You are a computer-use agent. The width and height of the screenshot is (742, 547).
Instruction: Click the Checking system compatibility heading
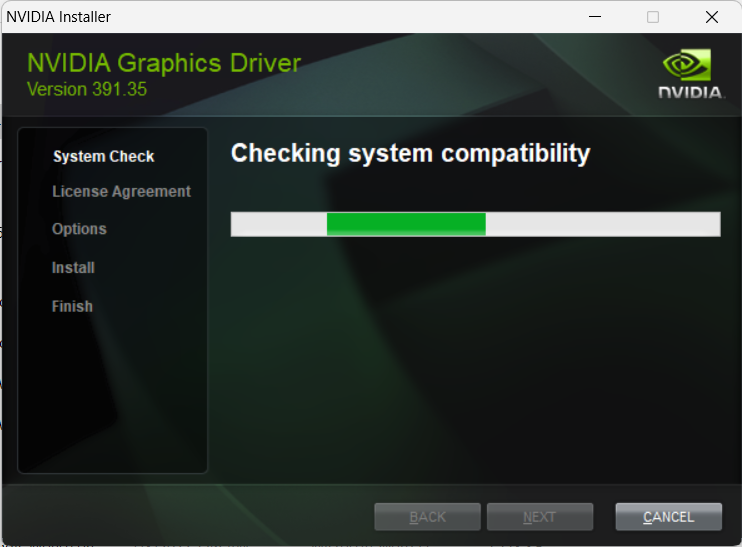pos(410,153)
